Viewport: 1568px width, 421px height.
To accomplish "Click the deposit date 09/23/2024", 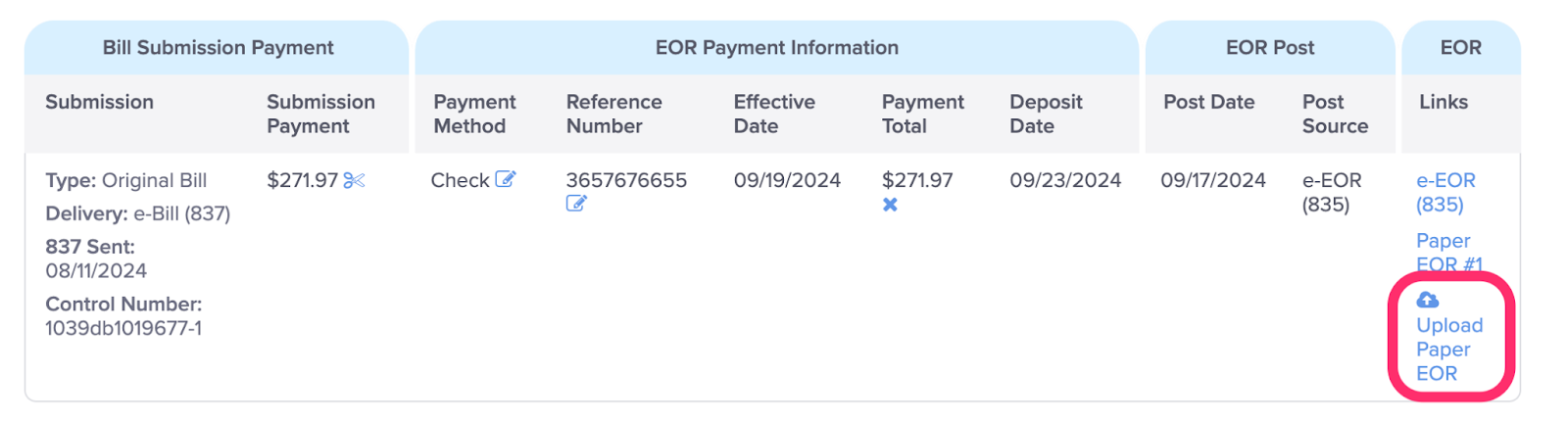I will 1065,180.
